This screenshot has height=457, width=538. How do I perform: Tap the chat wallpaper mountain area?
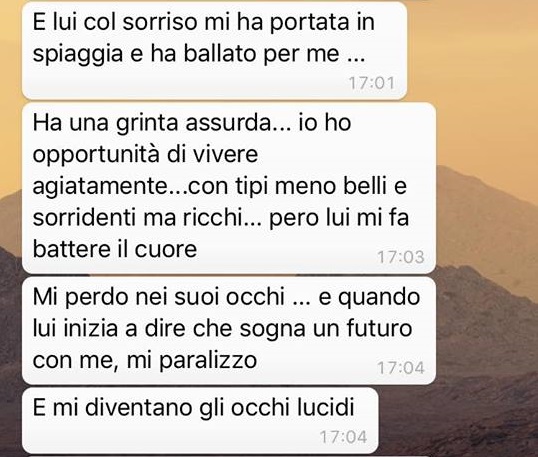pos(487,240)
